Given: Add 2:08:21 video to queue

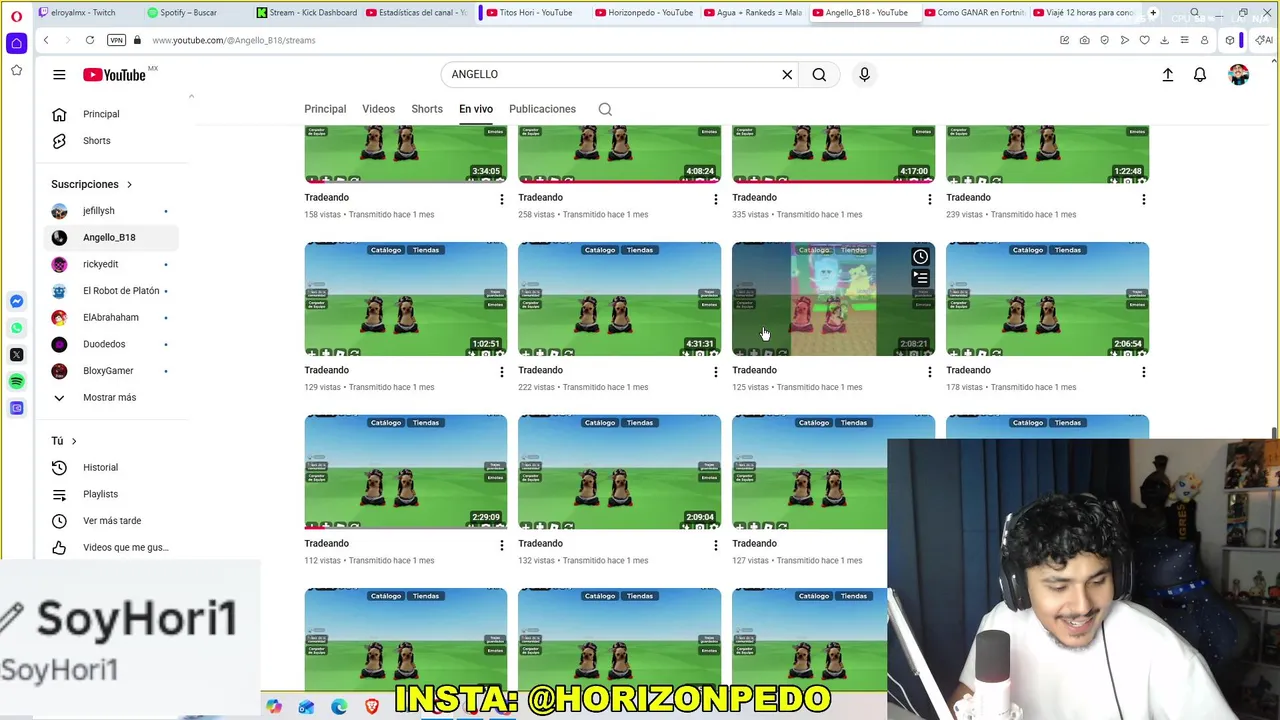Looking at the screenshot, I should tap(920, 278).
